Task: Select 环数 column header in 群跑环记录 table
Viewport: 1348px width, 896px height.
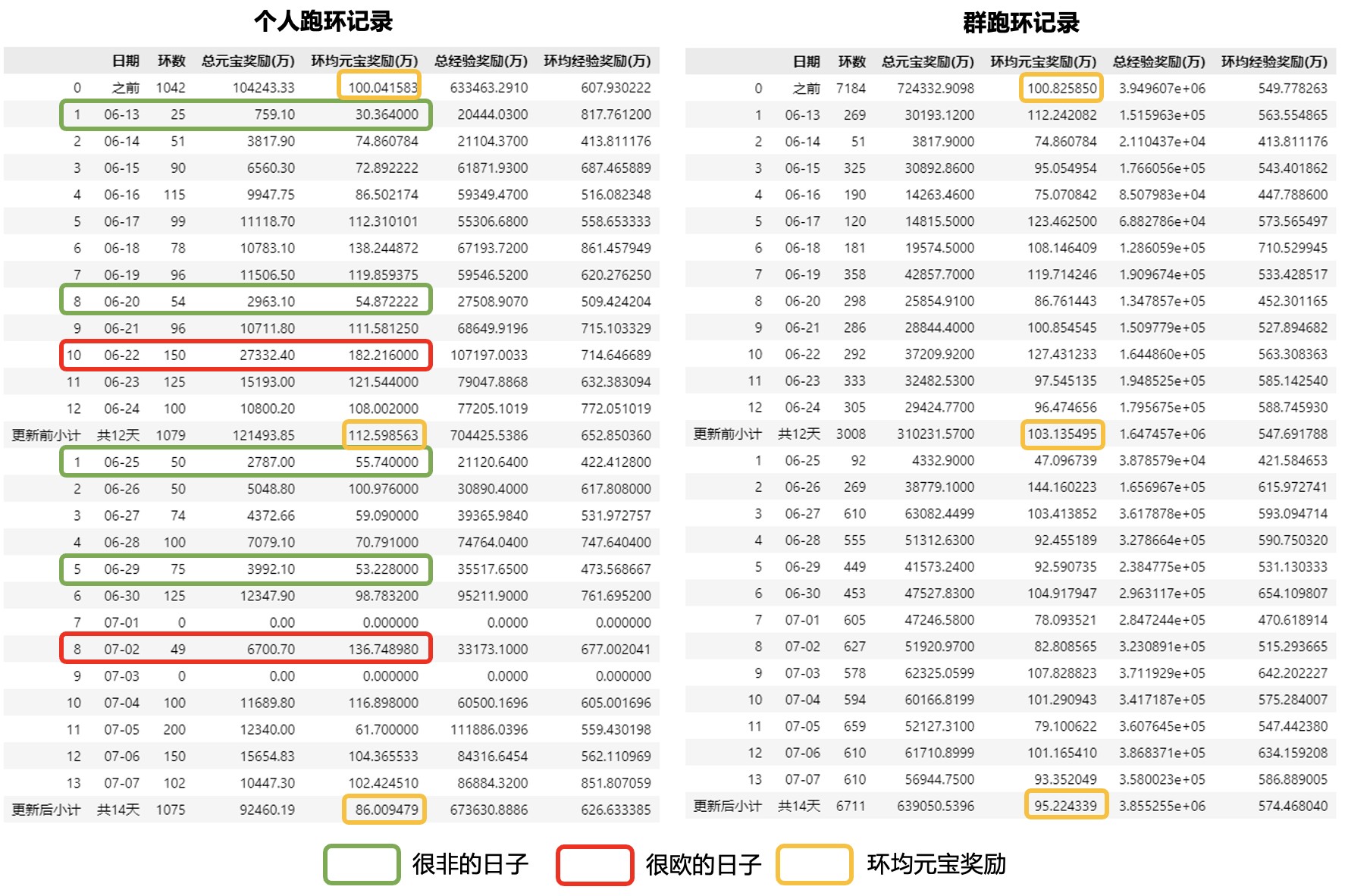Action: [x=852, y=61]
